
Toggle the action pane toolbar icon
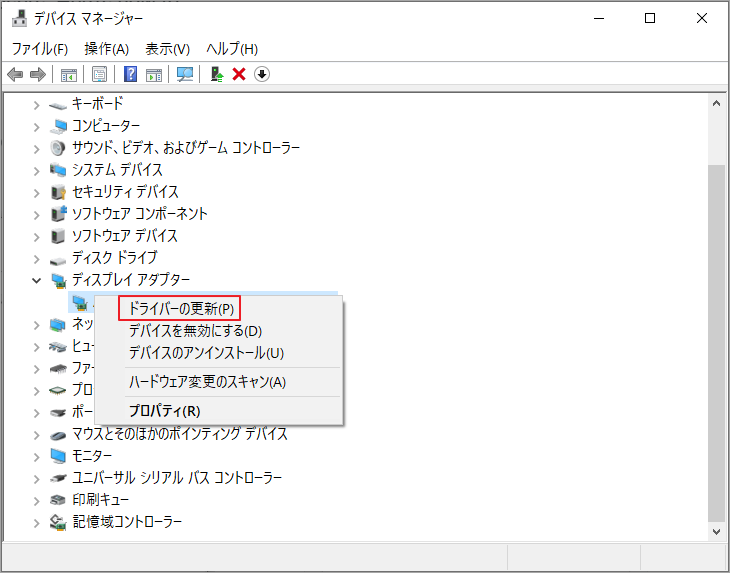tap(154, 74)
